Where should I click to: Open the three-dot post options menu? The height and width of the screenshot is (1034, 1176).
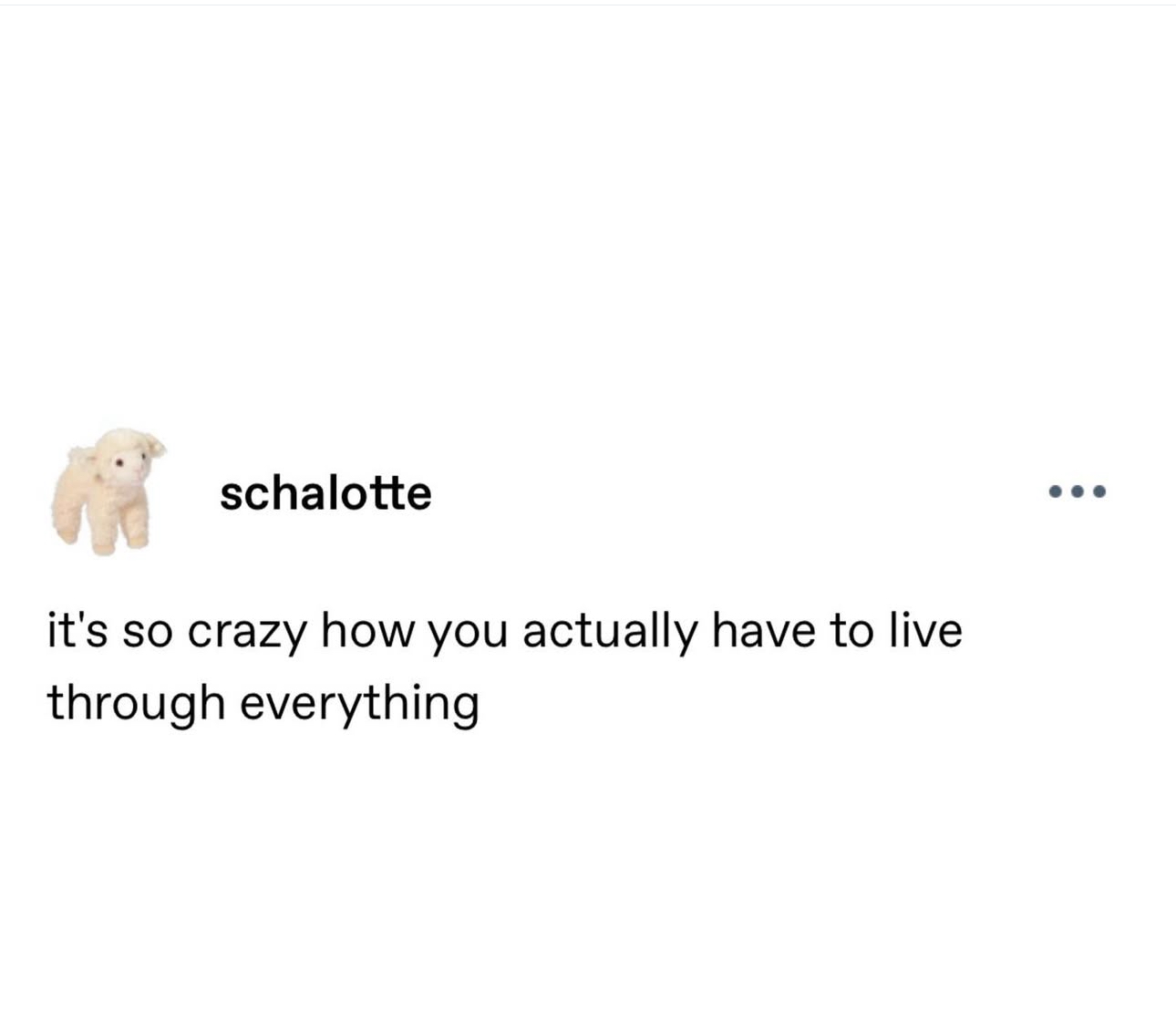pos(1077,492)
